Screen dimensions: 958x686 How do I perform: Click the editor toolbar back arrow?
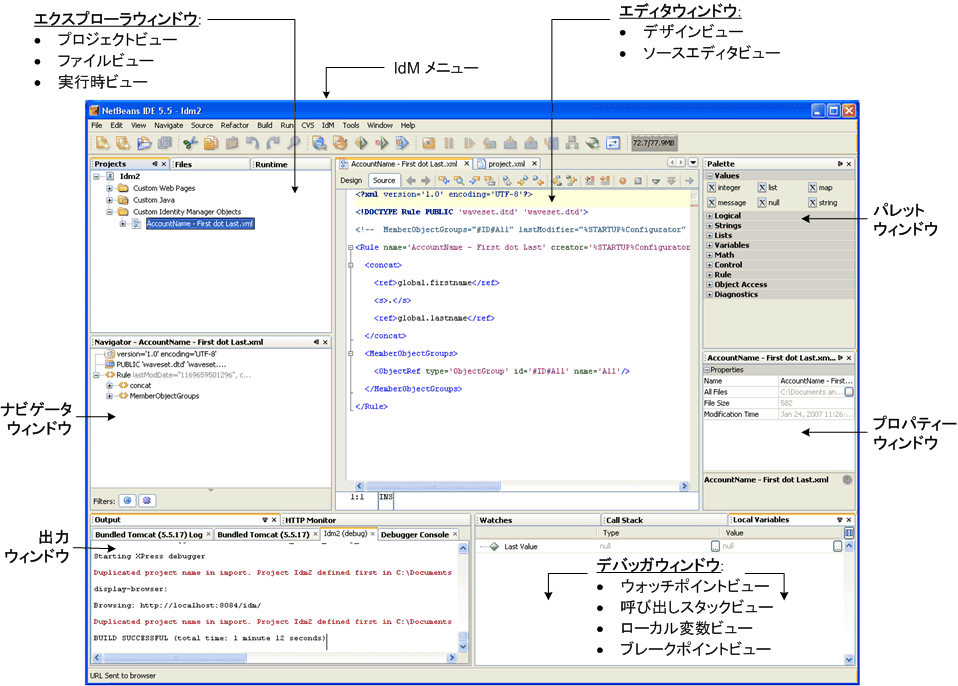(x=411, y=181)
